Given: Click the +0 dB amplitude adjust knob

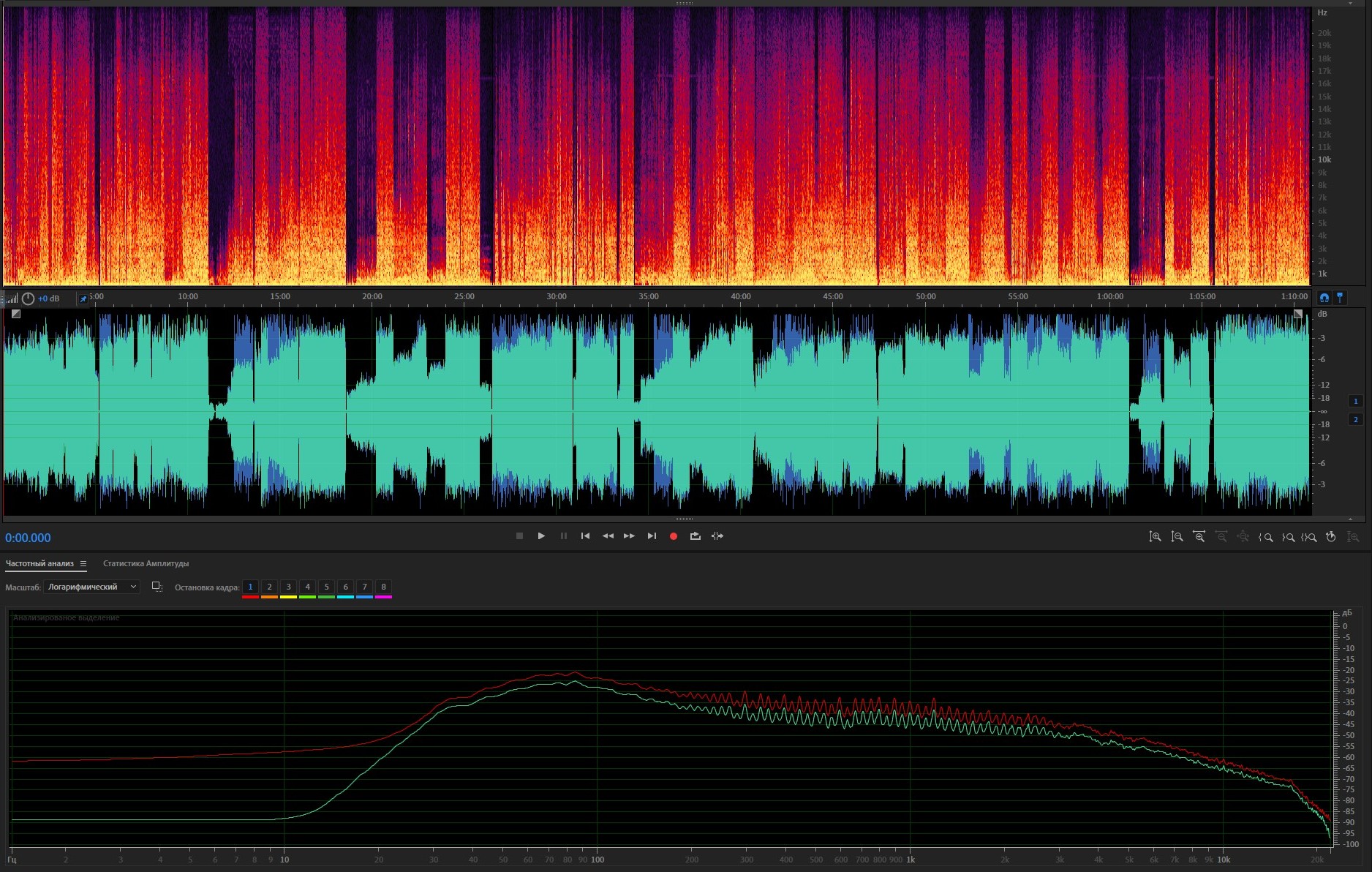Looking at the screenshot, I should [x=28, y=298].
